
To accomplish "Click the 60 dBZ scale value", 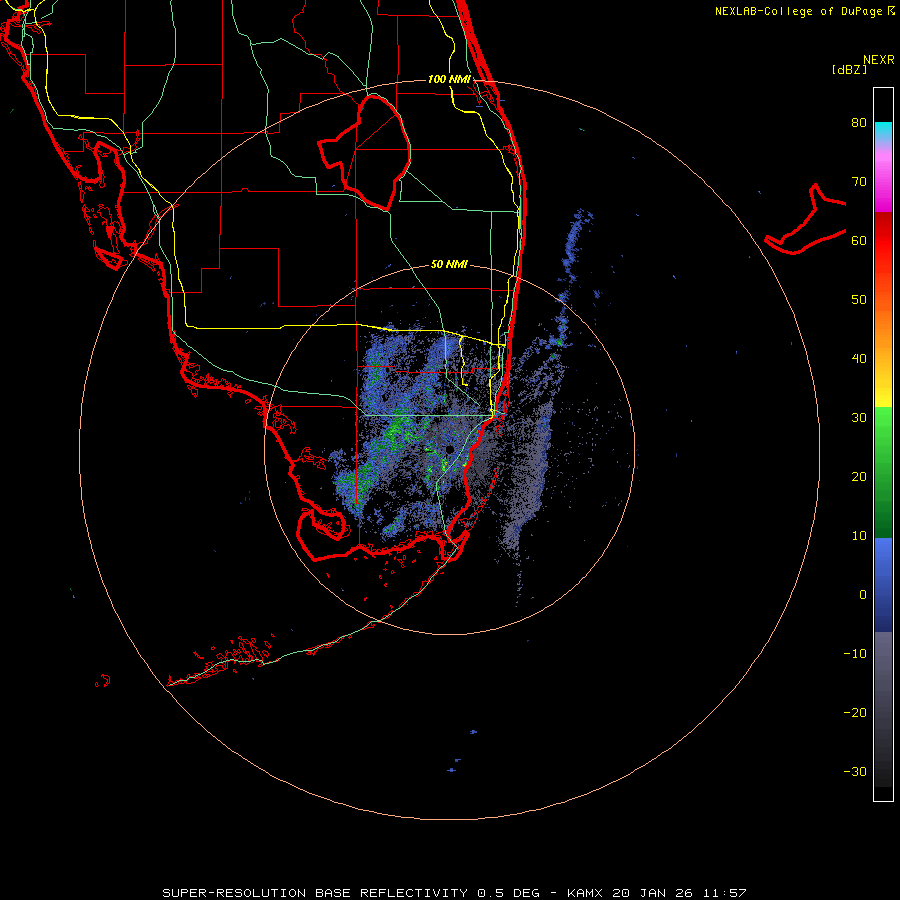I will click(859, 241).
